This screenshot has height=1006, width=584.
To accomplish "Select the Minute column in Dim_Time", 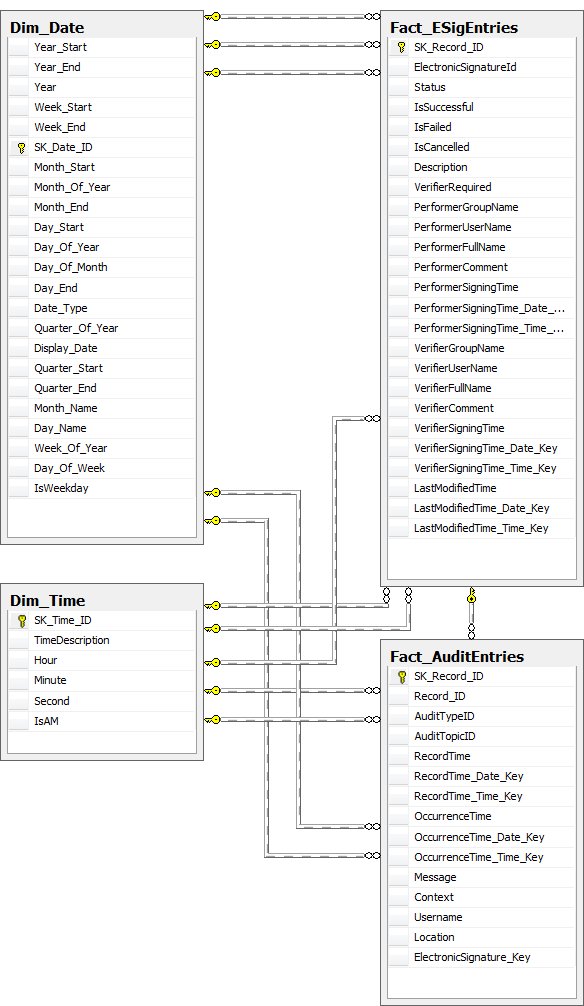I will click(x=101, y=680).
